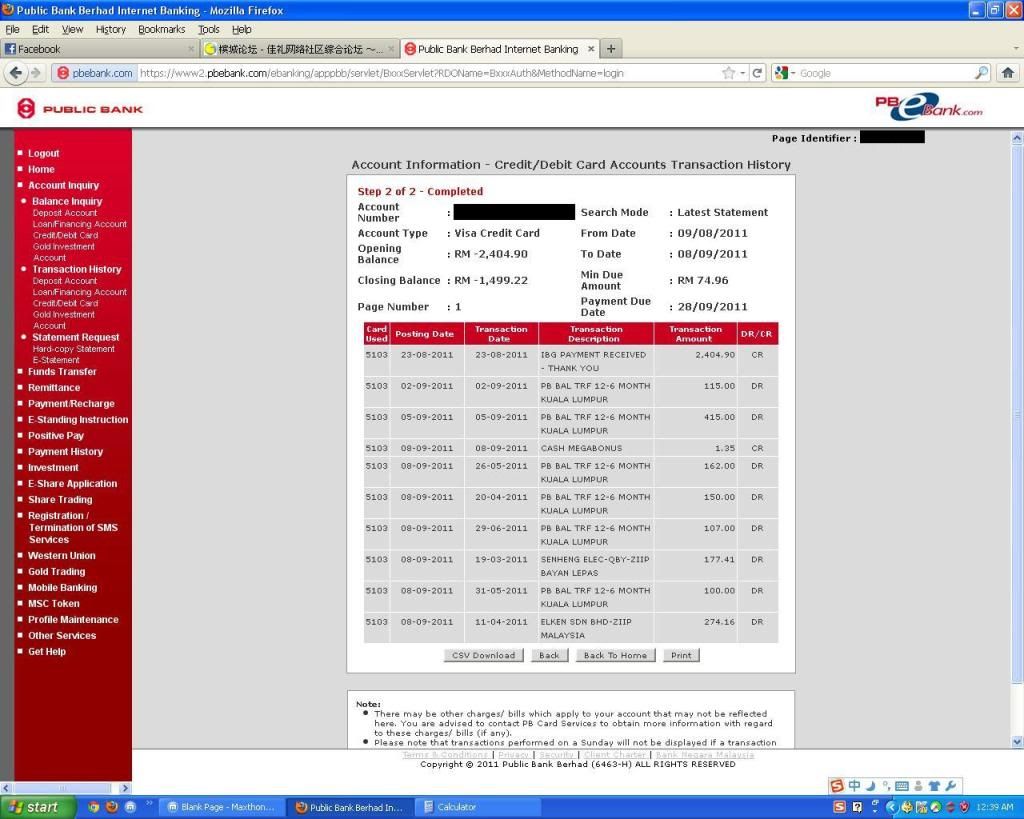Open the Bookmarks menu

[161, 30]
